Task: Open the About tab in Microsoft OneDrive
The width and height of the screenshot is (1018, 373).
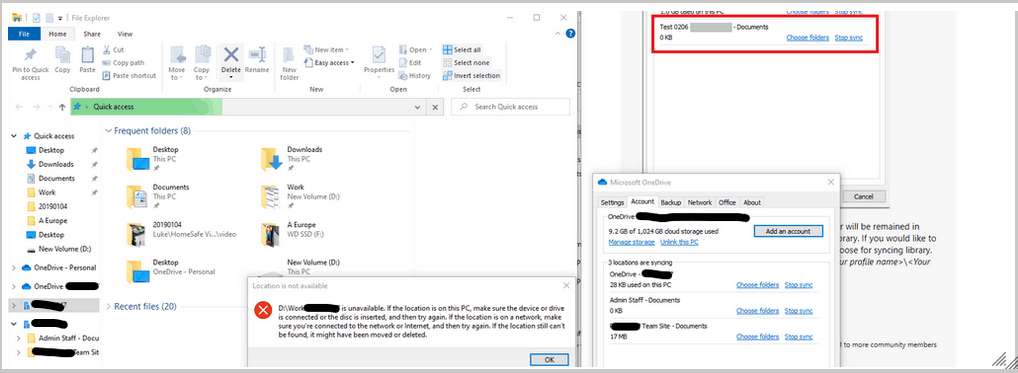Action: click(752, 202)
